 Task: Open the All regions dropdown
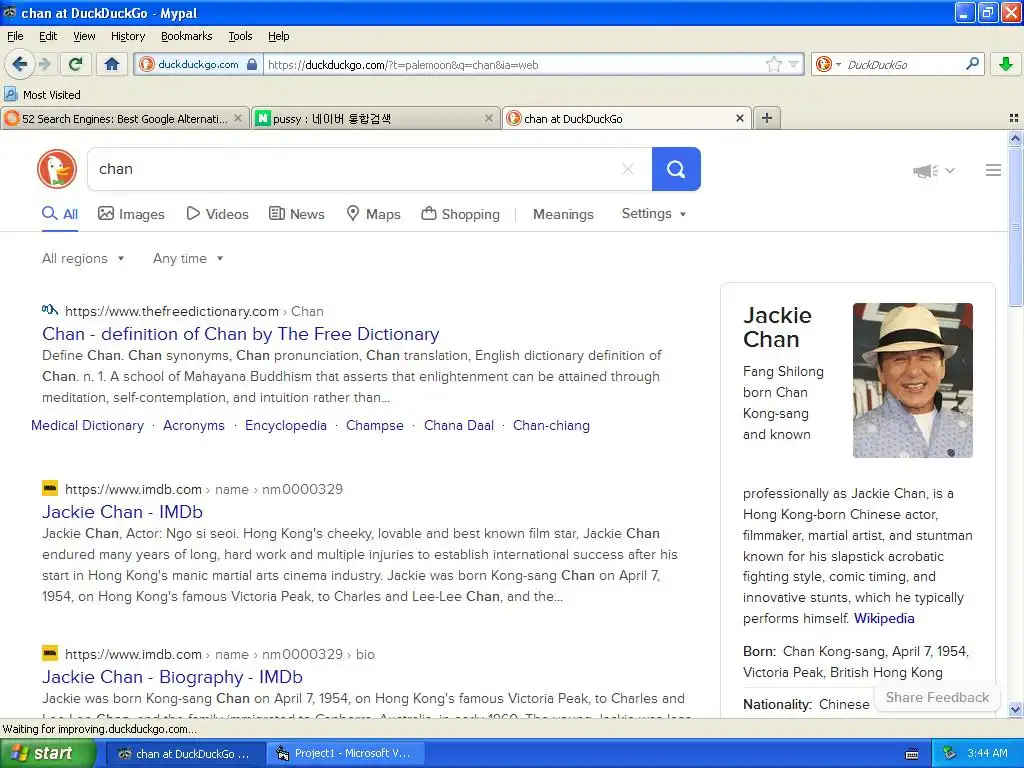coord(83,259)
